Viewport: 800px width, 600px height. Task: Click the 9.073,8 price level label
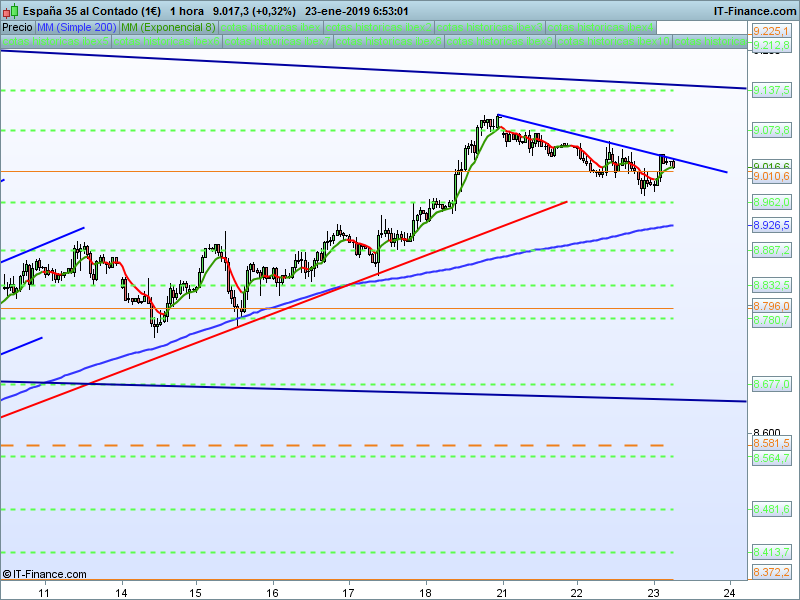point(771,130)
